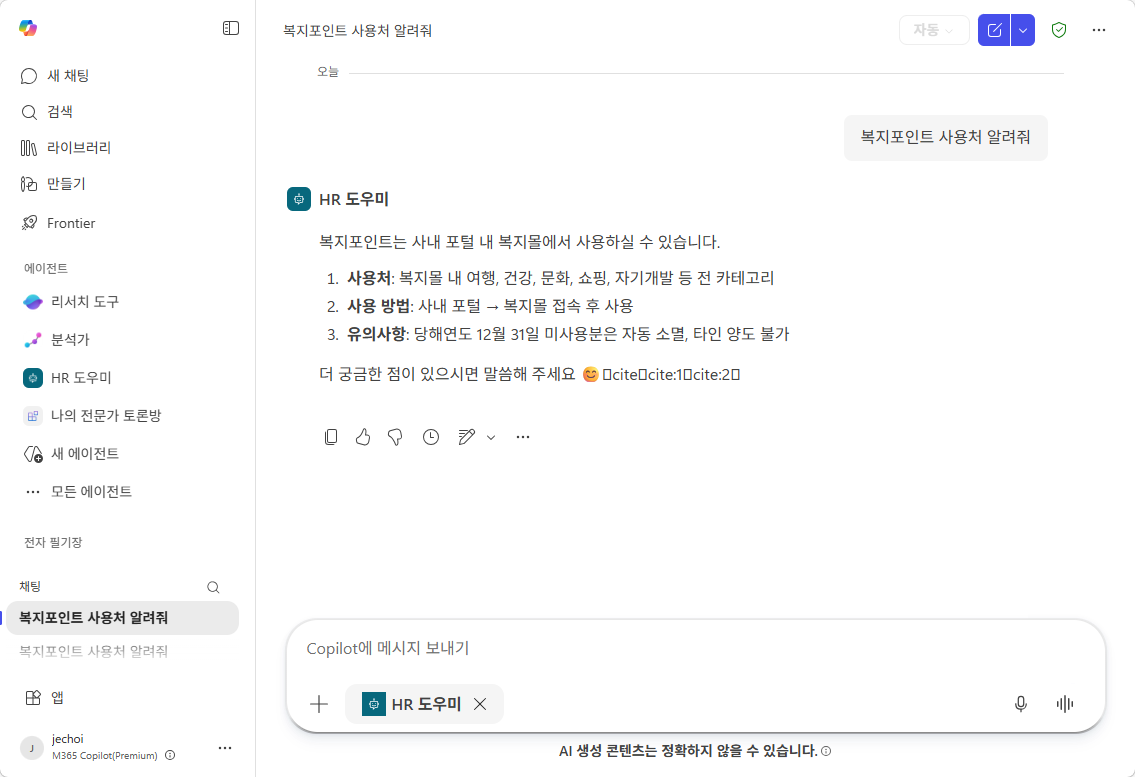
Task: Open 나의 전문가 토론방 agent
Action: 92,416
